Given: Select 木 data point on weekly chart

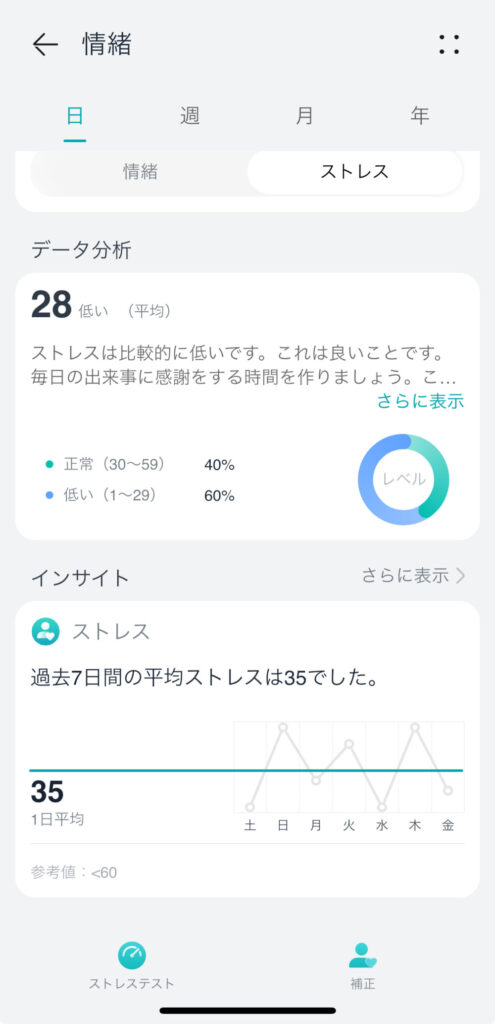Looking at the screenshot, I should (x=415, y=727).
